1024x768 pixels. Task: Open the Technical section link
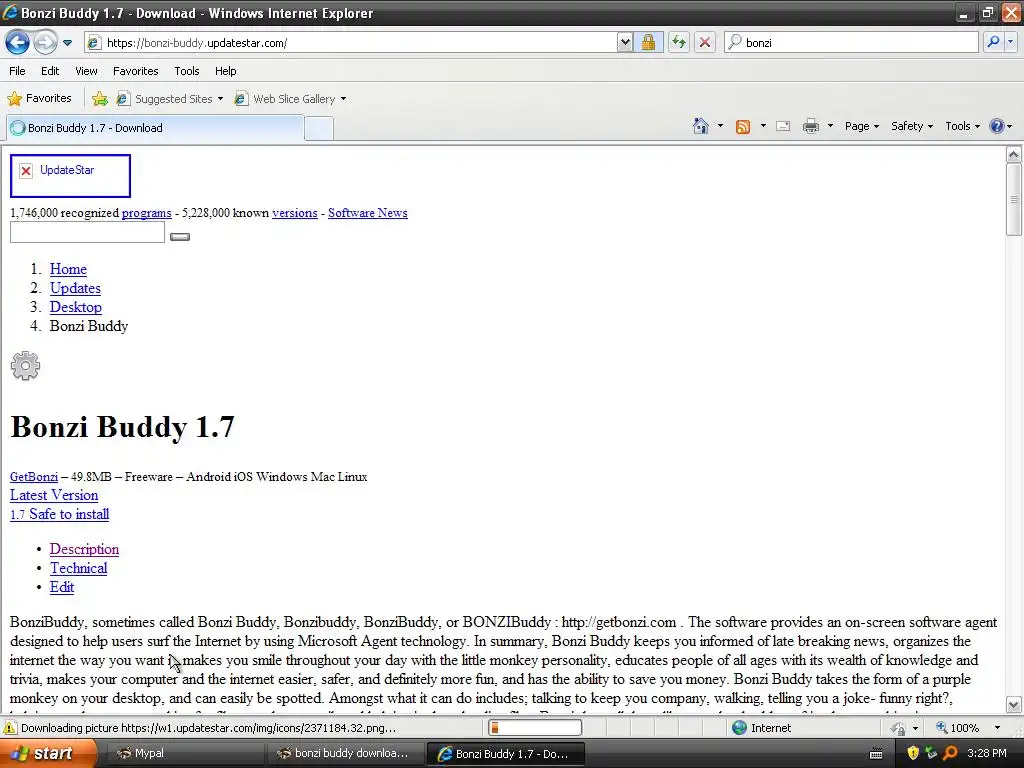pos(78,568)
